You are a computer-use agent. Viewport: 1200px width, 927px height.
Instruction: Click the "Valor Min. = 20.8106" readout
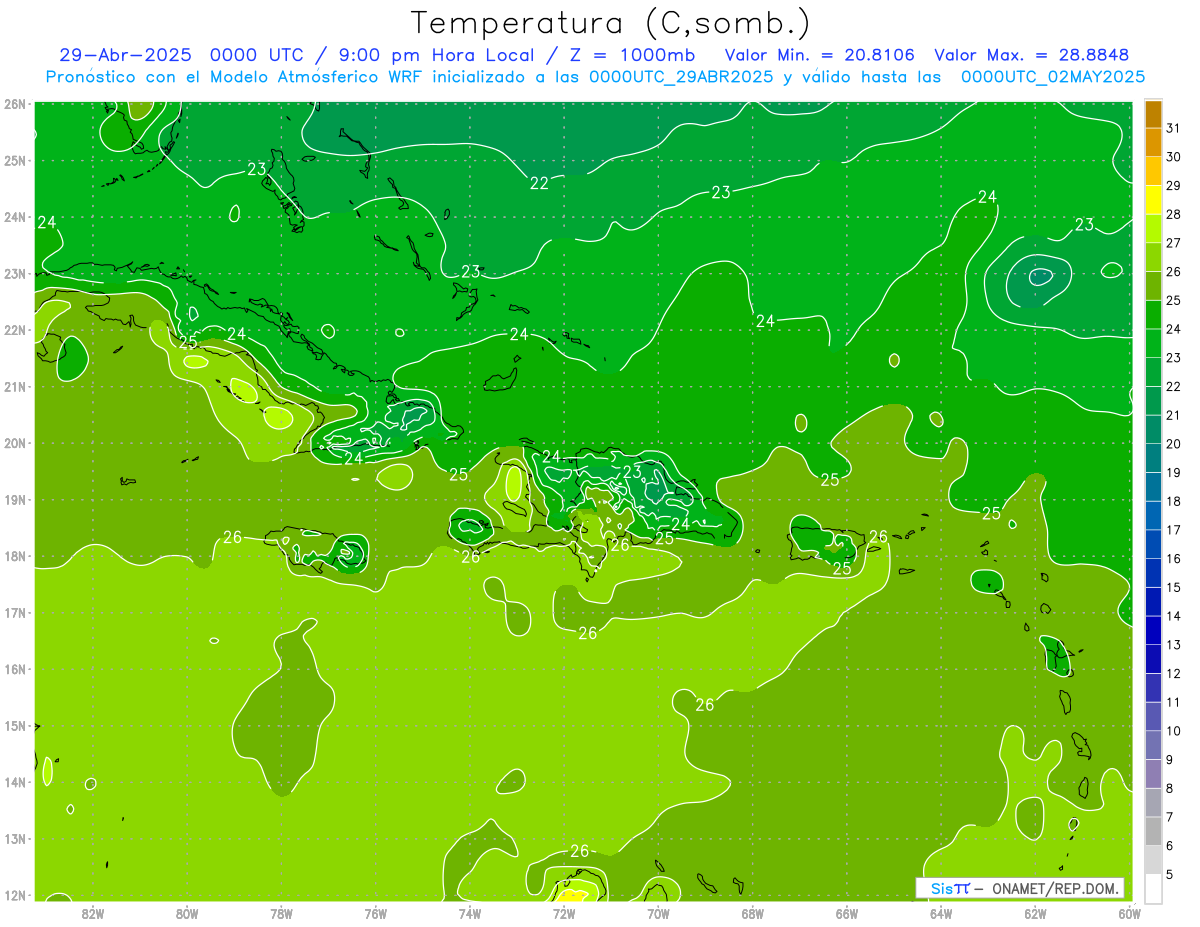818,55
